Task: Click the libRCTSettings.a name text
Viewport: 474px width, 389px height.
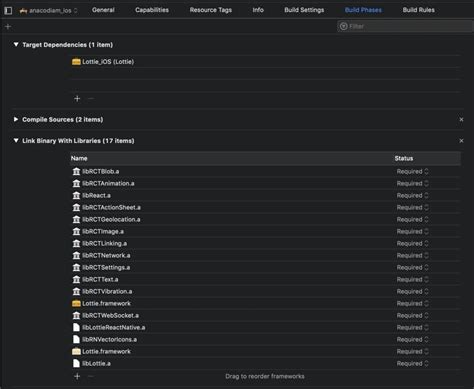Action: pos(106,267)
